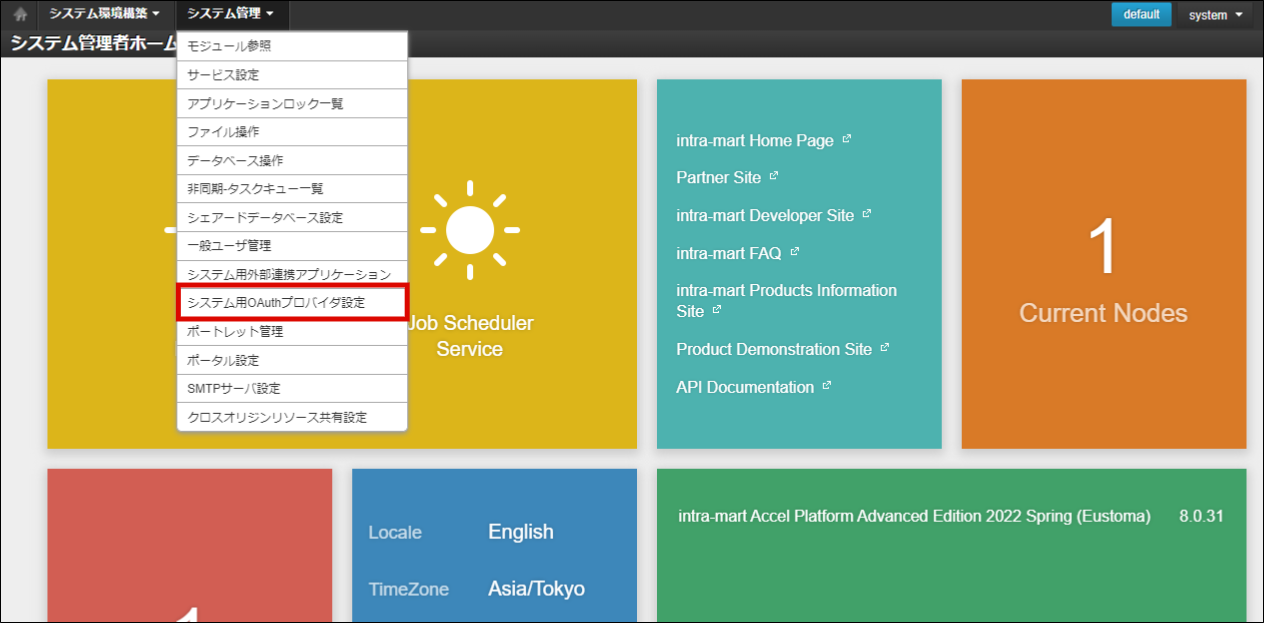Click external link icon beside intra-mart FAQ
The height and width of the screenshot is (623, 1264).
tap(795, 252)
